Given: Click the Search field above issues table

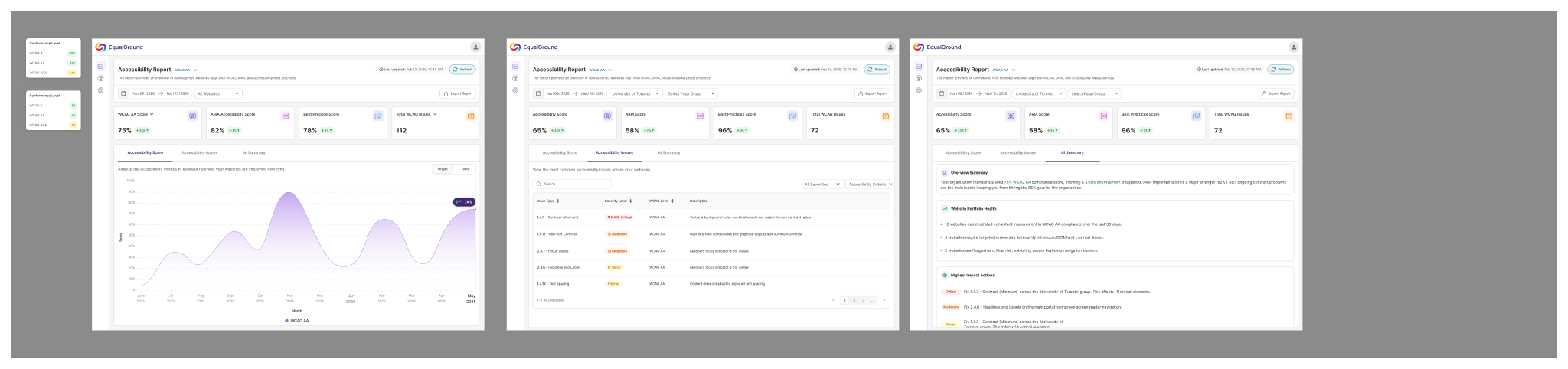Looking at the screenshot, I should [x=572, y=184].
